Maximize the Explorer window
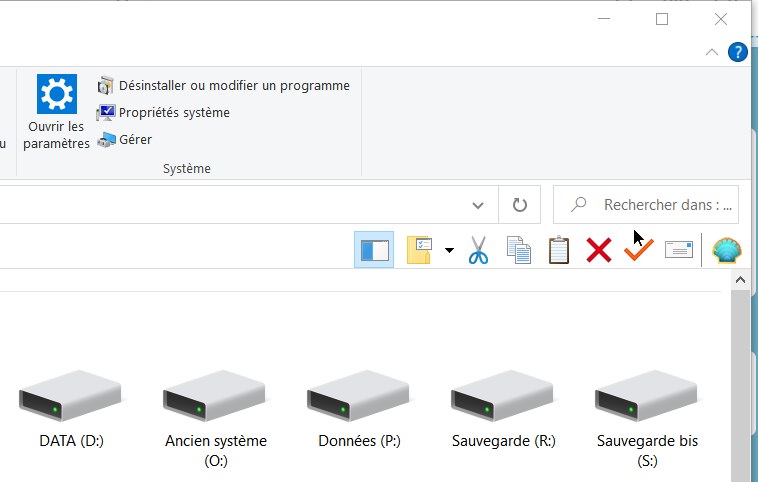758x482 pixels. (x=662, y=19)
